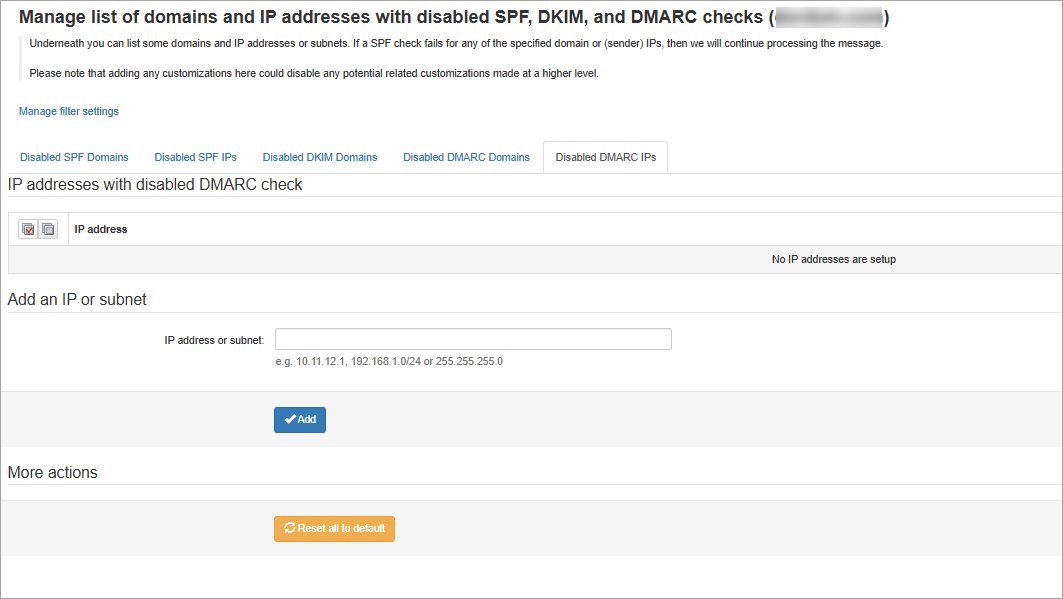
Task: Open the Disabled SPF IPs tab
Action: [195, 157]
